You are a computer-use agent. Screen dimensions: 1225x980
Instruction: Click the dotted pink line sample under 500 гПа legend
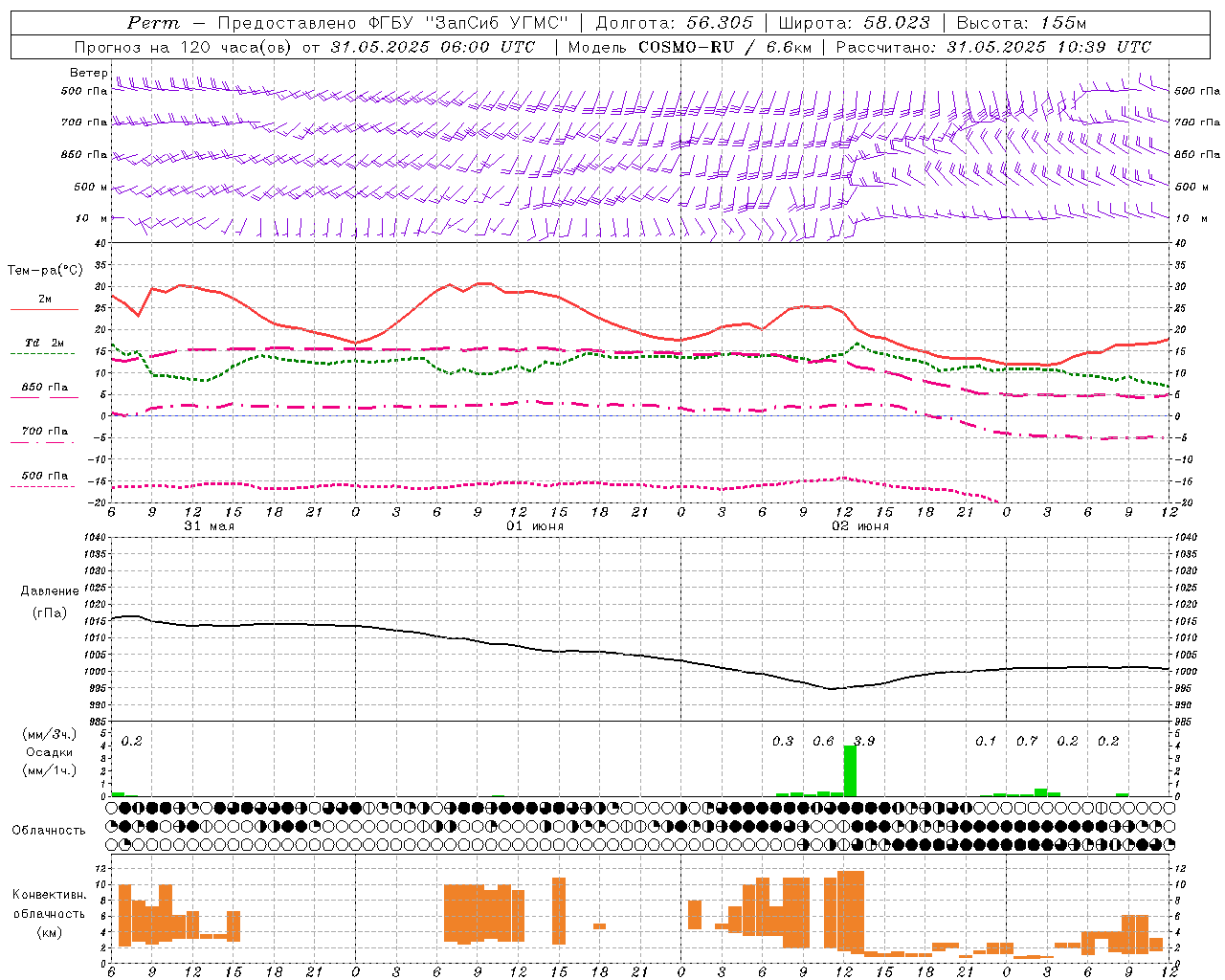[44, 486]
